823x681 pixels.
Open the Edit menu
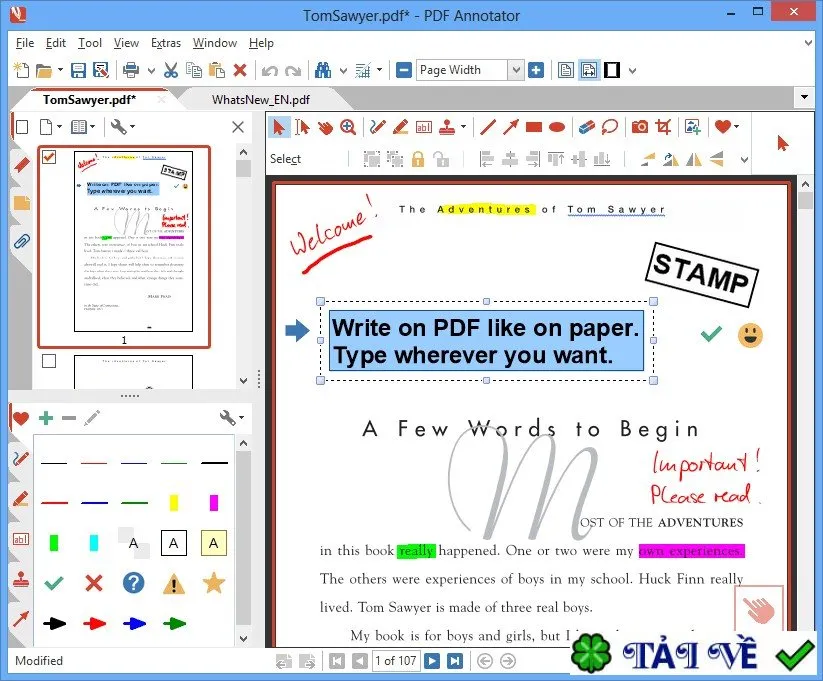[x=56, y=43]
